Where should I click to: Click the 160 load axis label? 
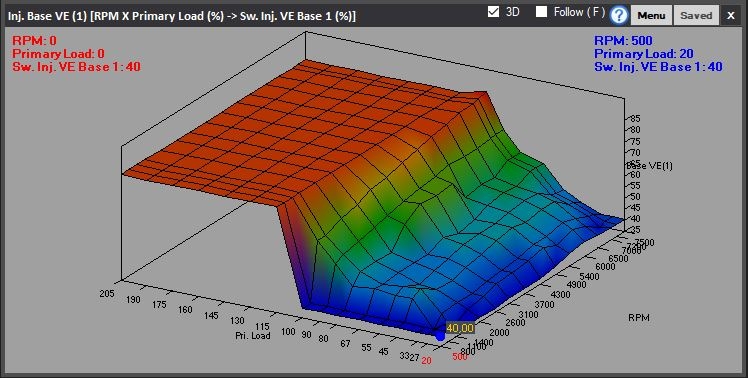coord(185,310)
